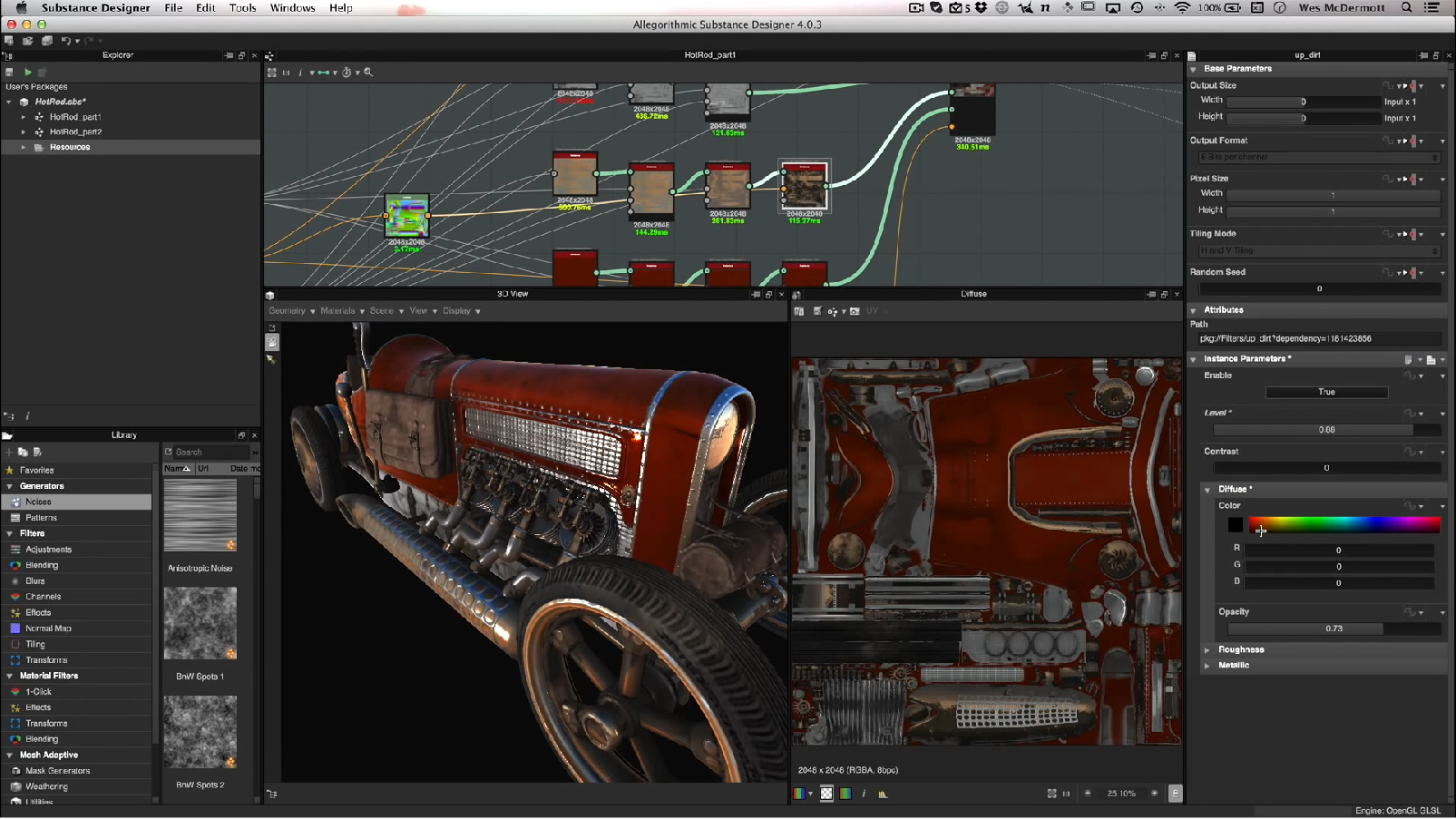
Task: Expand the Roughness parameter group
Action: click(1207, 650)
